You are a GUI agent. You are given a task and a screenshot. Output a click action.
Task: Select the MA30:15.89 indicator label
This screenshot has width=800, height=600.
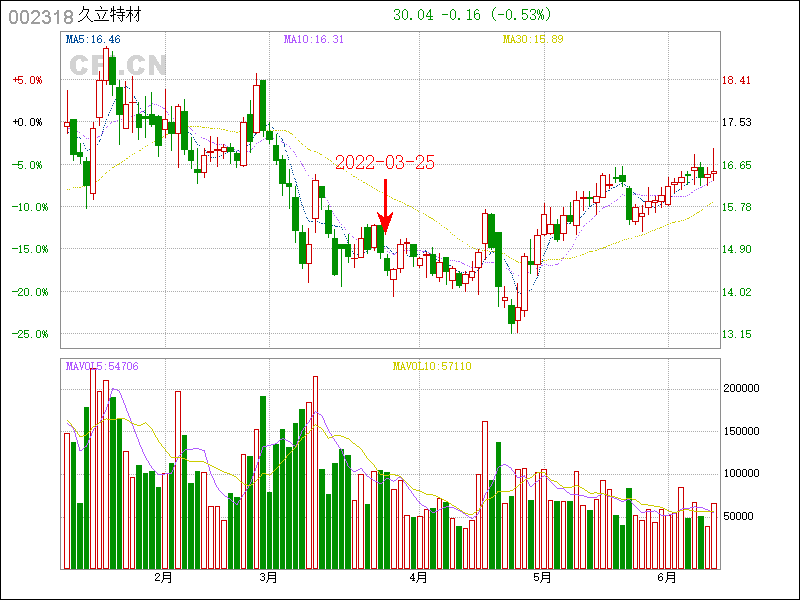tap(532, 39)
